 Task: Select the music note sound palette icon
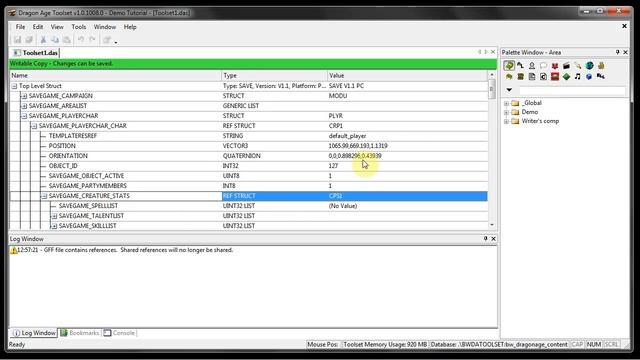coord(578,76)
